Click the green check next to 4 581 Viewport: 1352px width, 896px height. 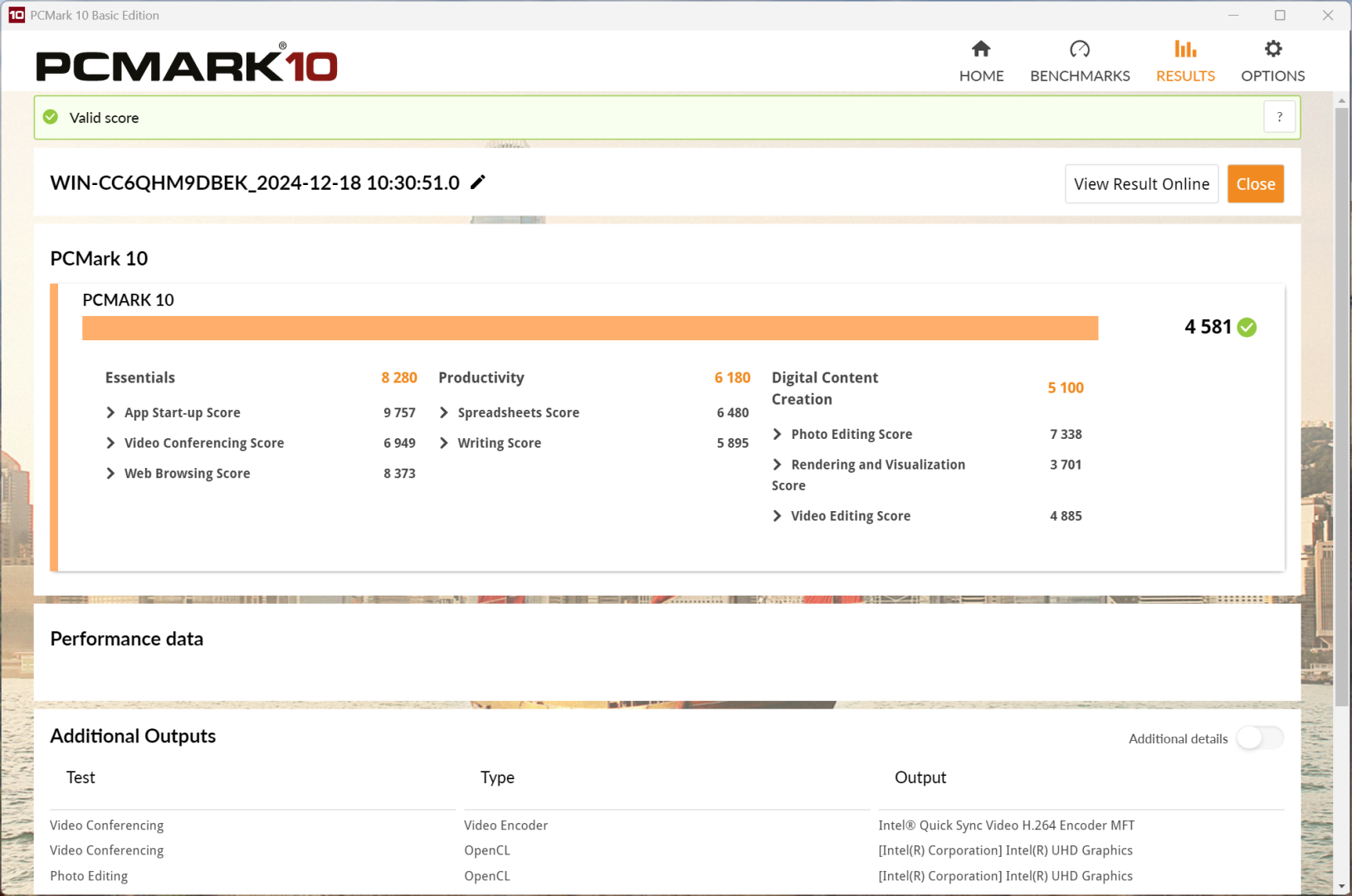(x=1247, y=327)
